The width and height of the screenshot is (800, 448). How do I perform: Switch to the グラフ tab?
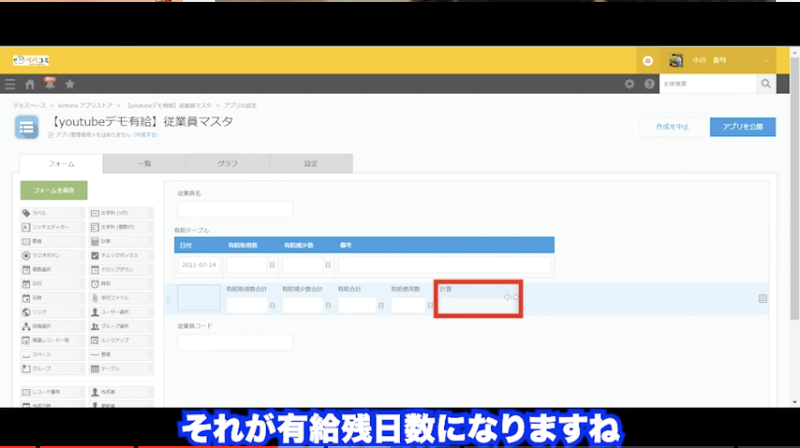tap(227, 164)
